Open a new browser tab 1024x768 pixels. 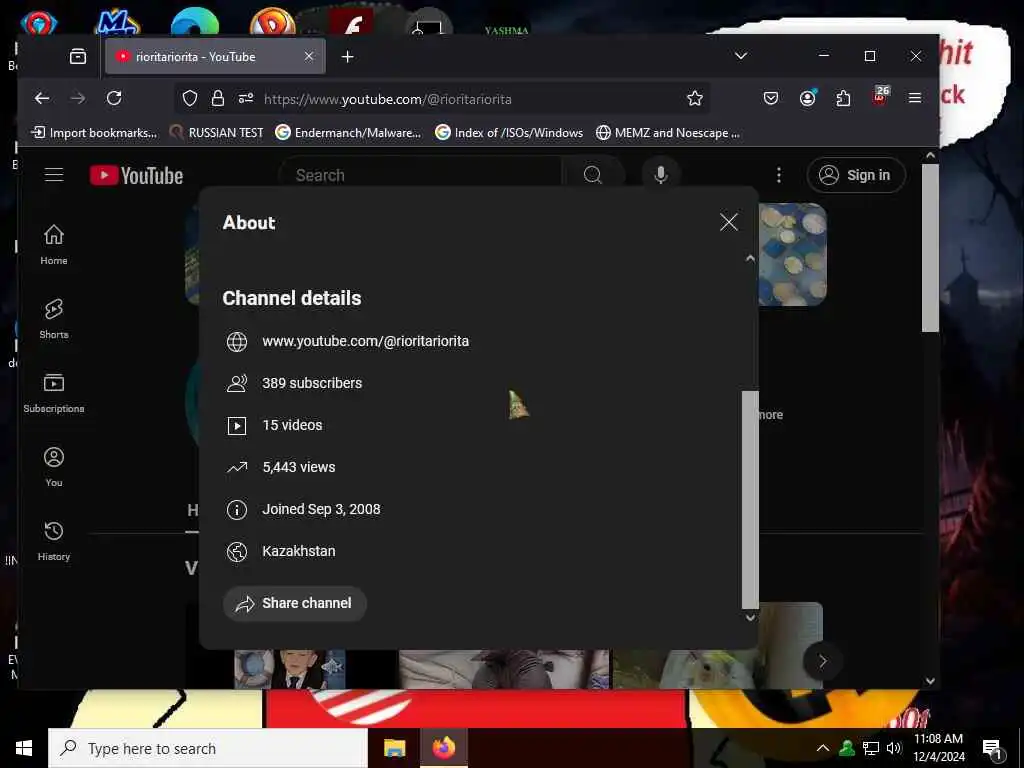click(x=347, y=57)
